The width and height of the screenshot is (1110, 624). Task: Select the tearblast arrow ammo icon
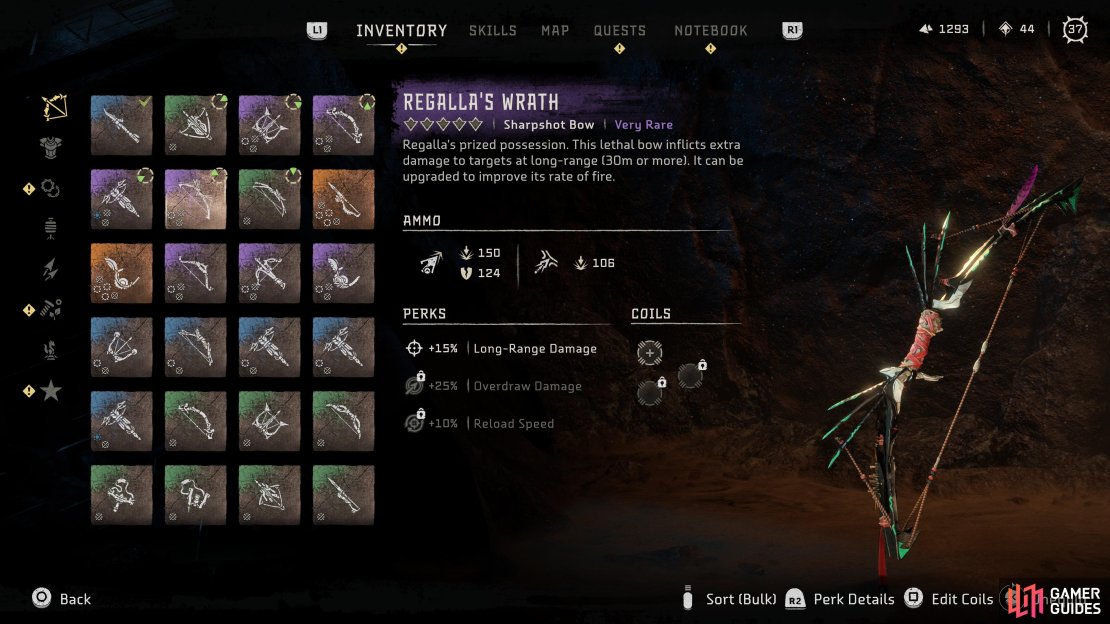coord(545,263)
